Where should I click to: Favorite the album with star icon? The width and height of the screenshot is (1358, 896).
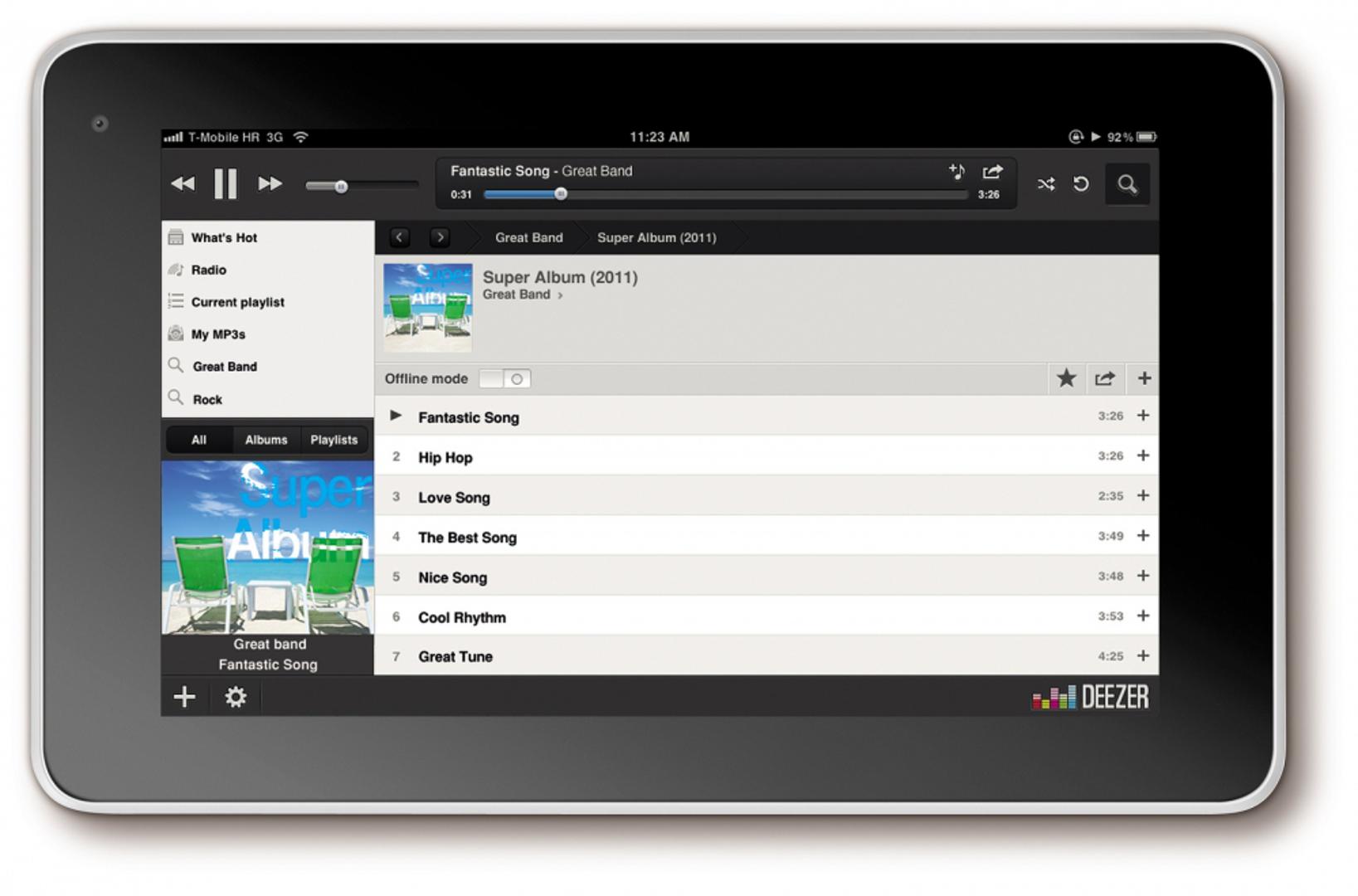pos(1066,379)
